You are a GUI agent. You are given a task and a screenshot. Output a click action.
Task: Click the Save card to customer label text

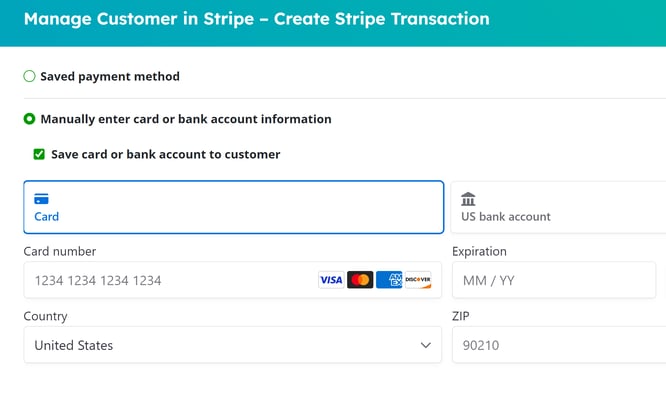[166, 154]
